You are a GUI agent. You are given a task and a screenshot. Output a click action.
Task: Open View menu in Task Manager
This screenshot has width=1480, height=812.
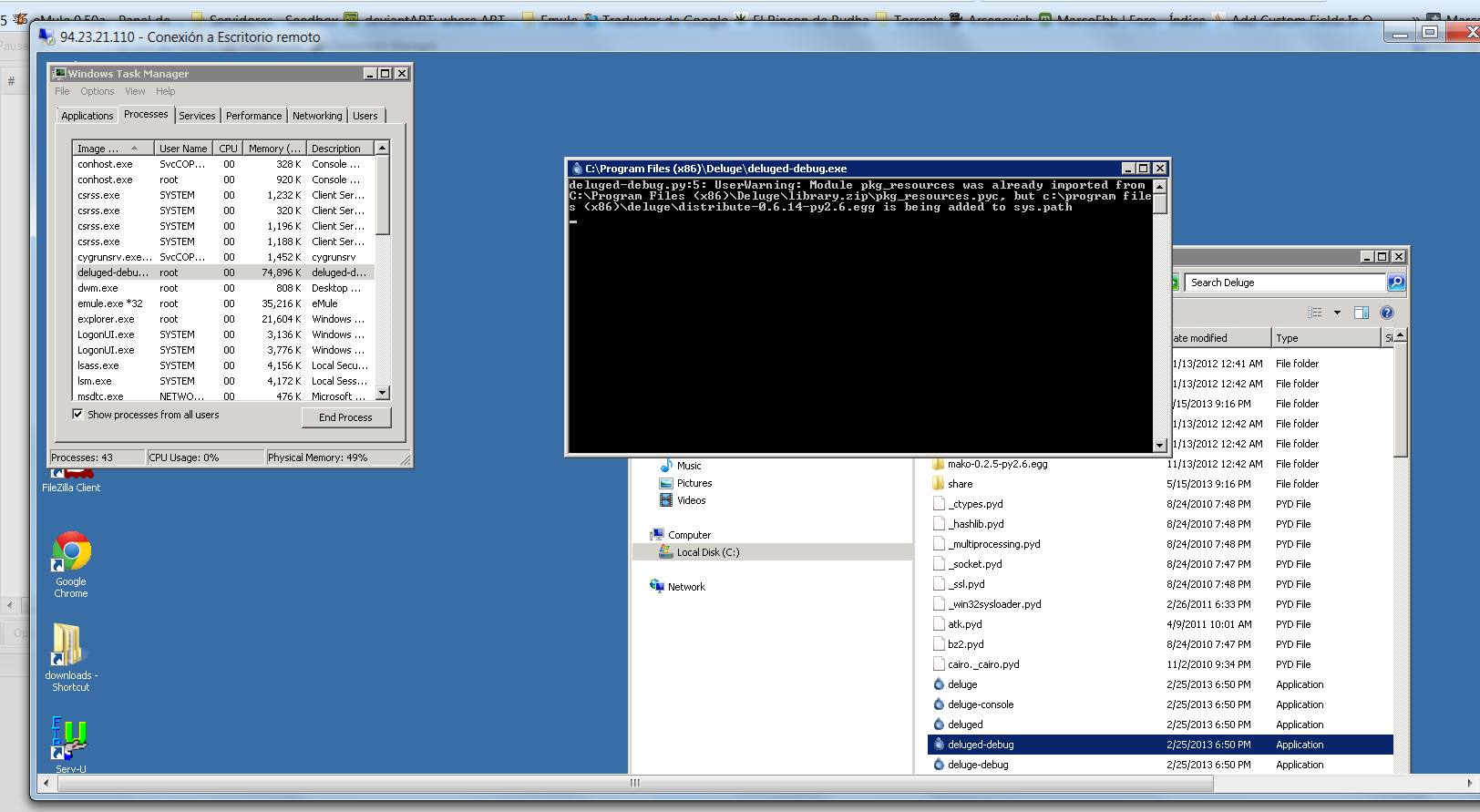tap(135, 91)
